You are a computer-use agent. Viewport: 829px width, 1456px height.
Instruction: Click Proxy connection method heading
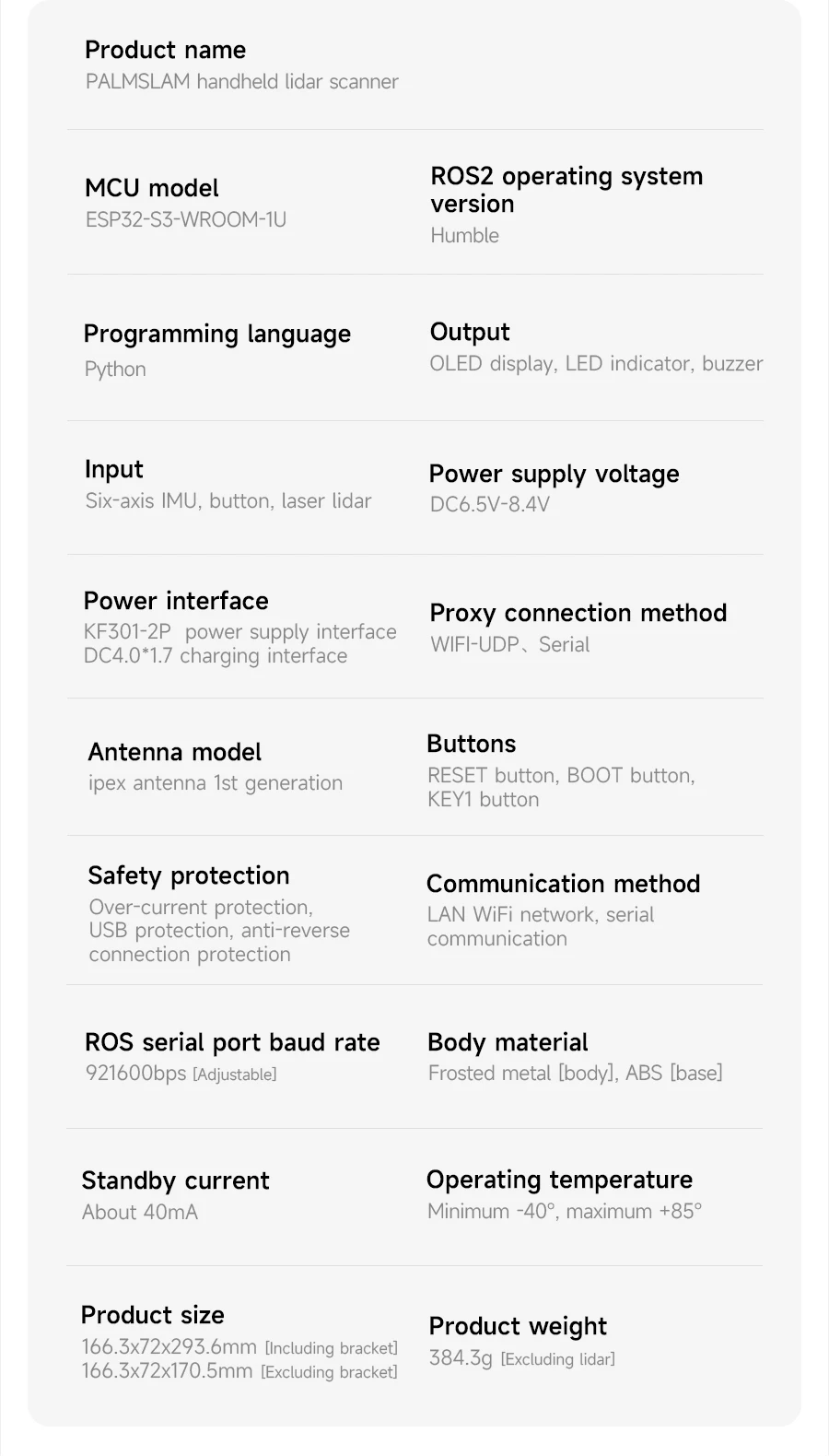(x=578, y=613)
